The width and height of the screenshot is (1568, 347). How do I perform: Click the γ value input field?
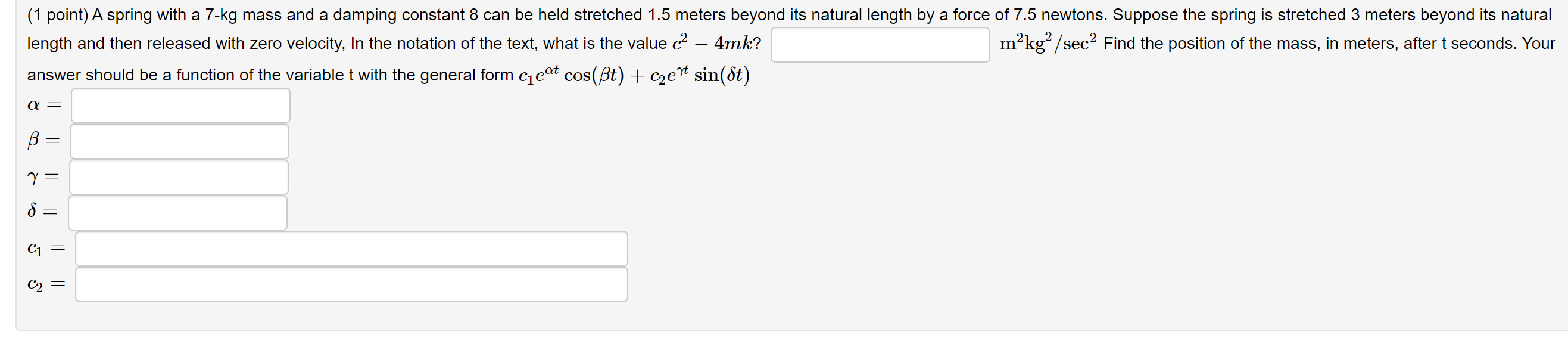pos(180,178)
